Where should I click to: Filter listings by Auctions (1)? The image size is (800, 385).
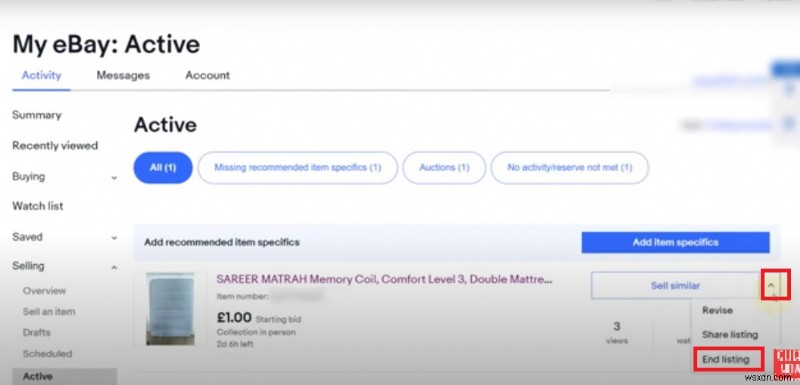click(444, 168)
